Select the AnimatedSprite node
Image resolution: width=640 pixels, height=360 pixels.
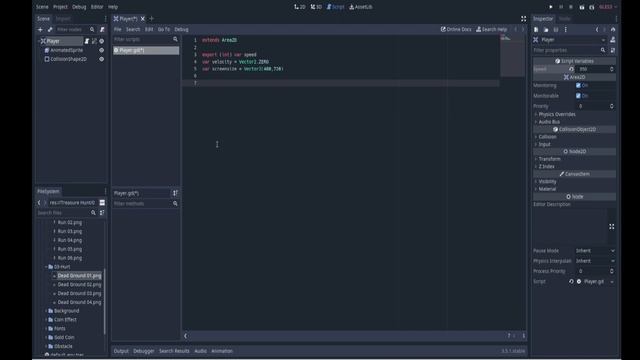[x=67, y=50]
